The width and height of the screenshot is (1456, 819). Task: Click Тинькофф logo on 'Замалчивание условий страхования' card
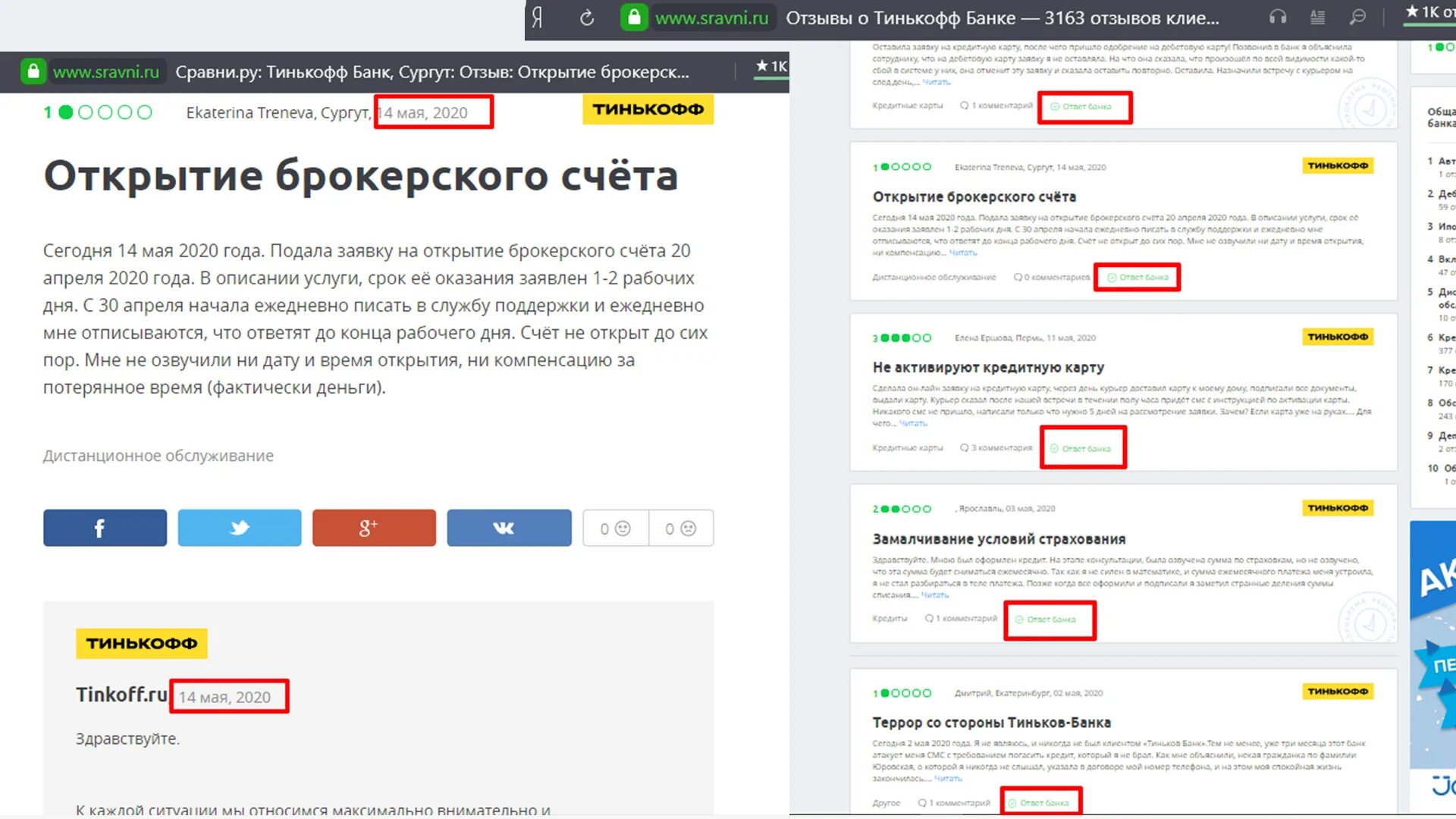coord(1338,507)
